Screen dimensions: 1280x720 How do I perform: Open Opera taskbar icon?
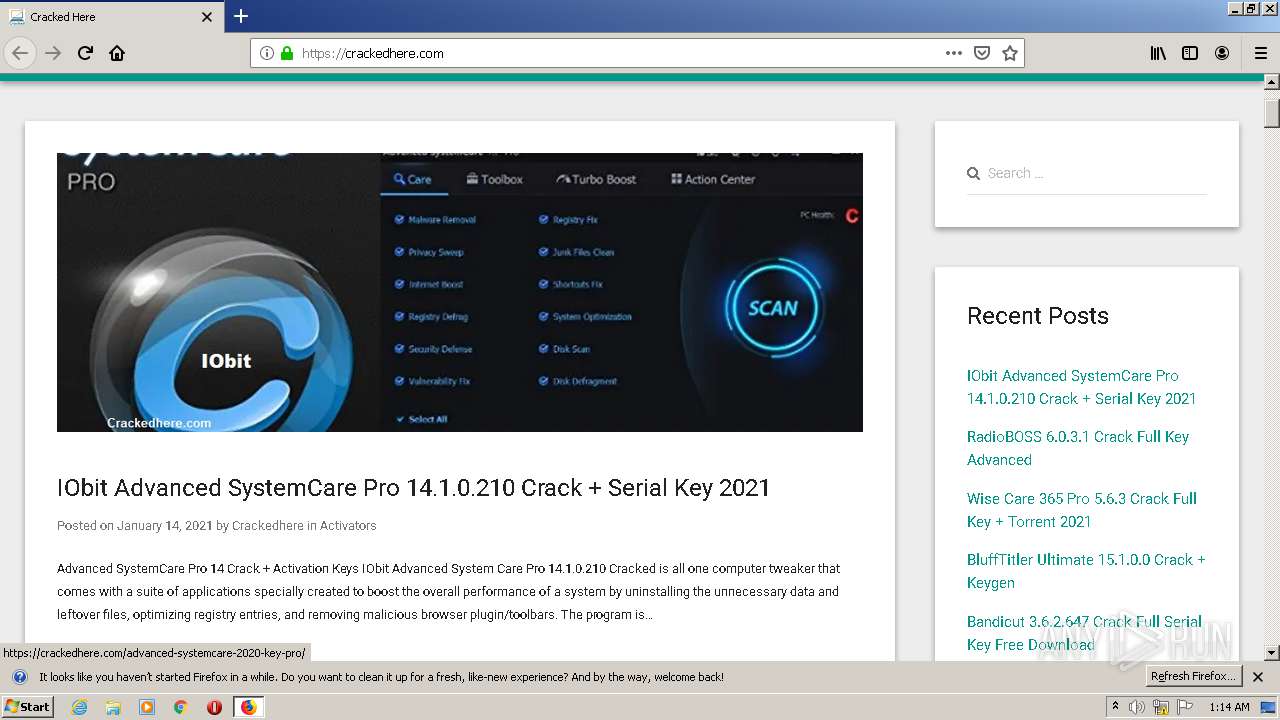point(214,707)
